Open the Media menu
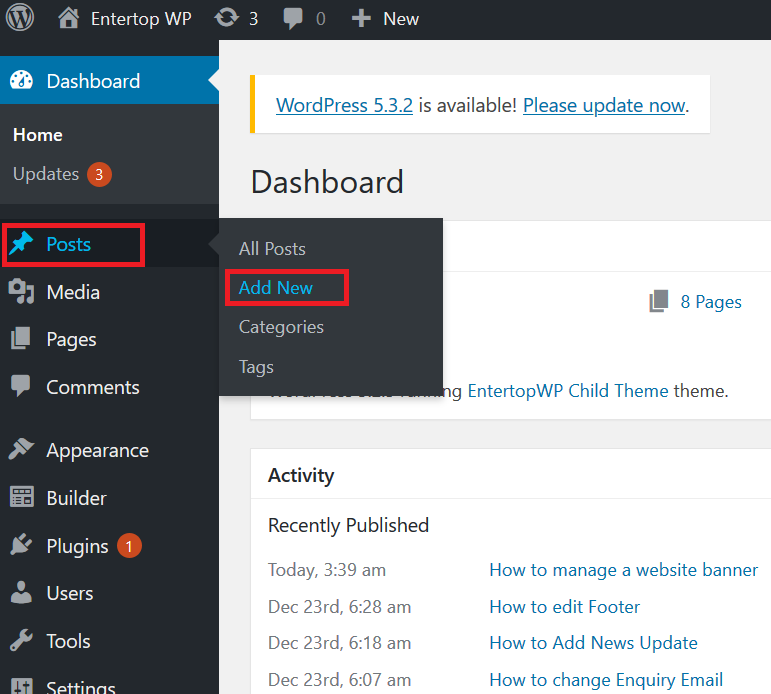The height and width of the screenshot is (694, 771). pos(73,292)
